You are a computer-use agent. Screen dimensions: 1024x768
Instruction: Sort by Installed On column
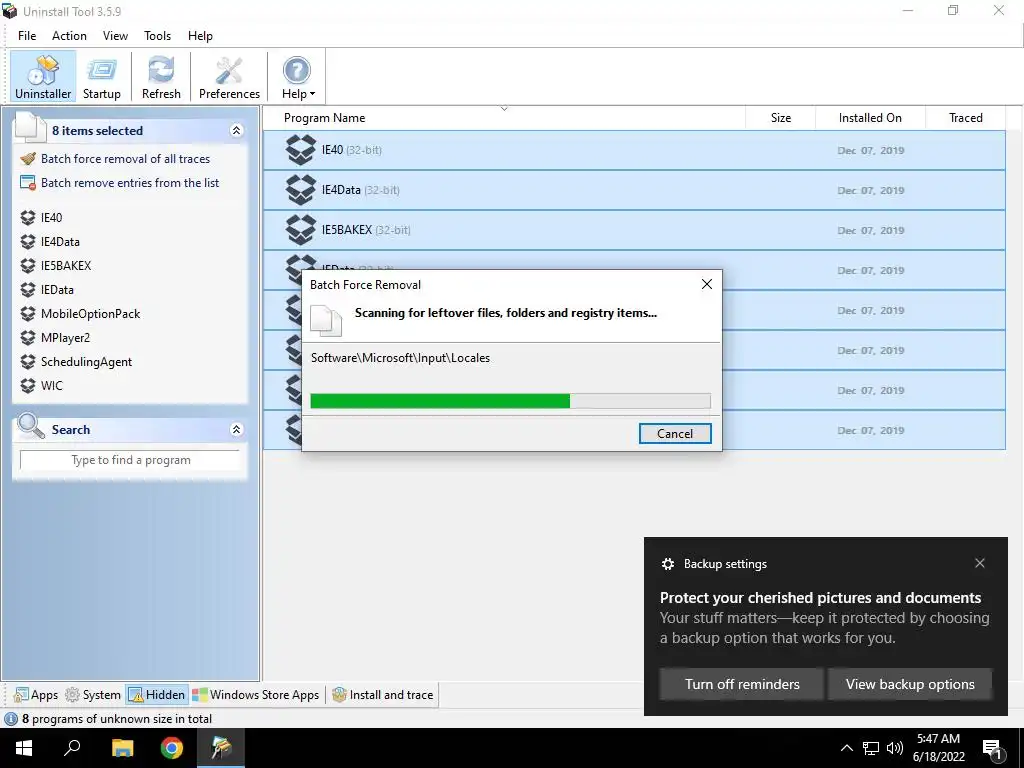coord(871,118)
